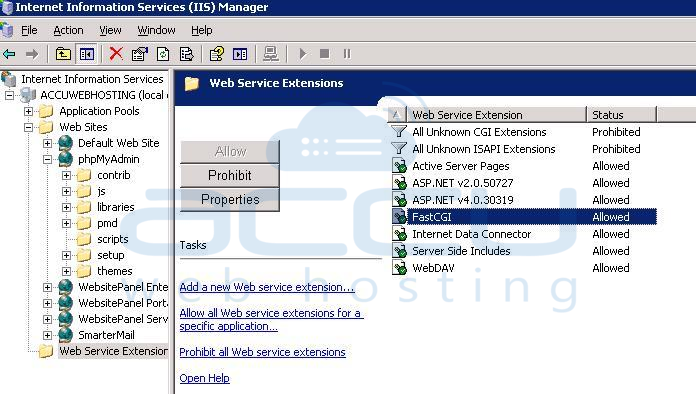Image resolution: width=696 pixels, height=394 pixels.
Task: Click the Stop item square icon
Action: coord(324,54)
